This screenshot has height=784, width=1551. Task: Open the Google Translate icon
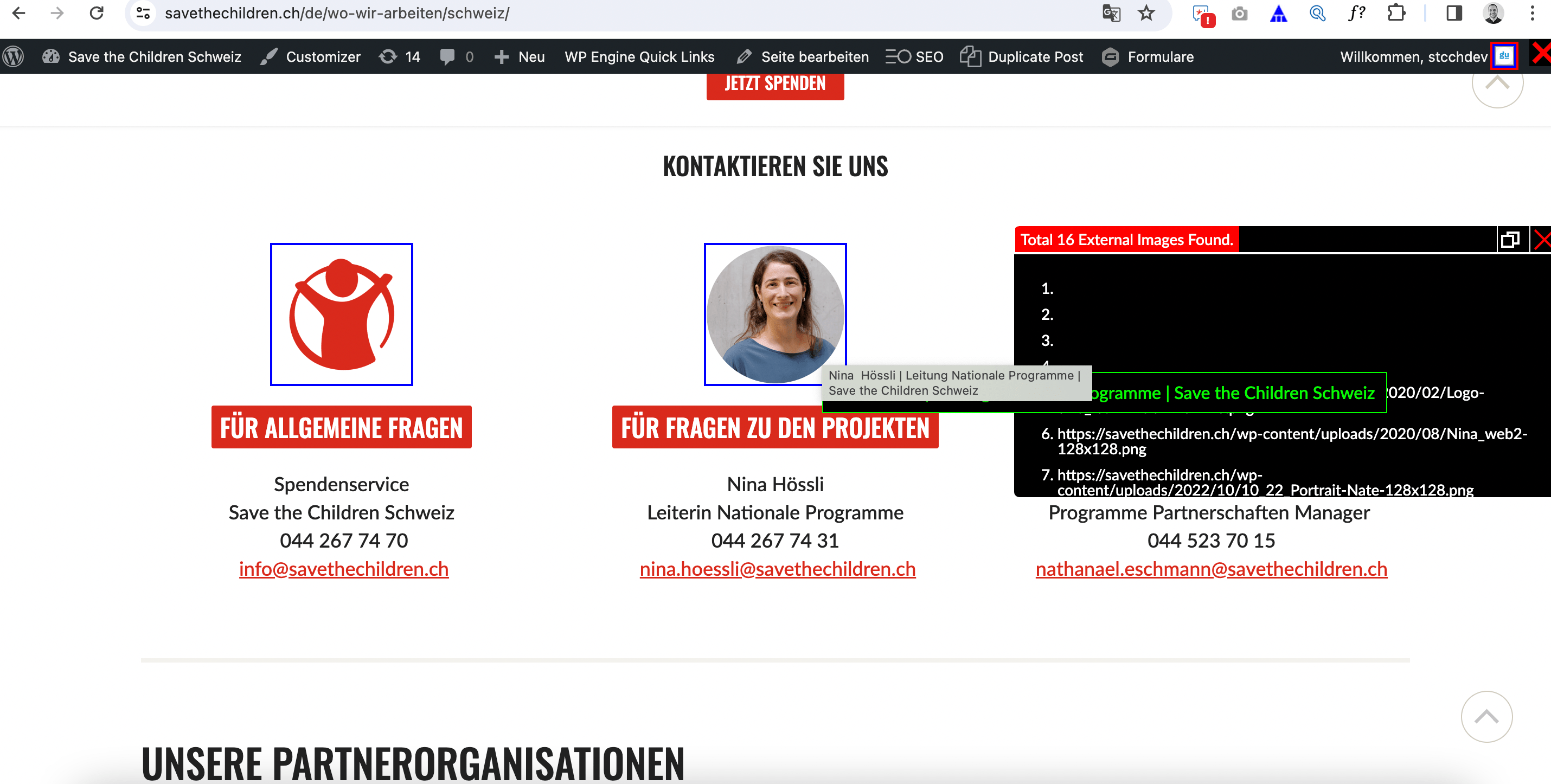pyautogui.click(x=1111, y=13)
